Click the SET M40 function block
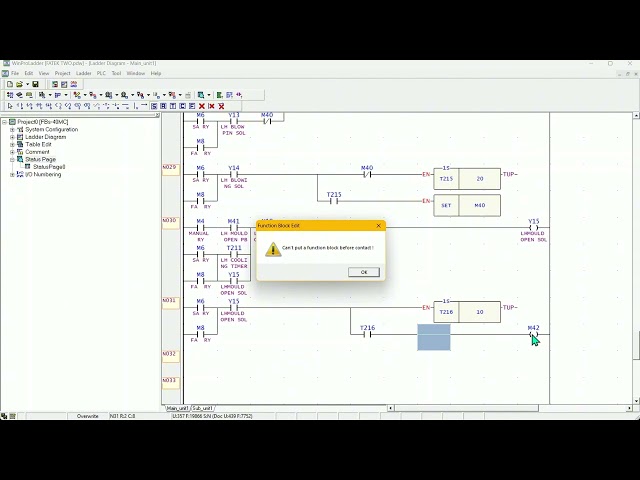The image size is (640, 480). (467, 205)
